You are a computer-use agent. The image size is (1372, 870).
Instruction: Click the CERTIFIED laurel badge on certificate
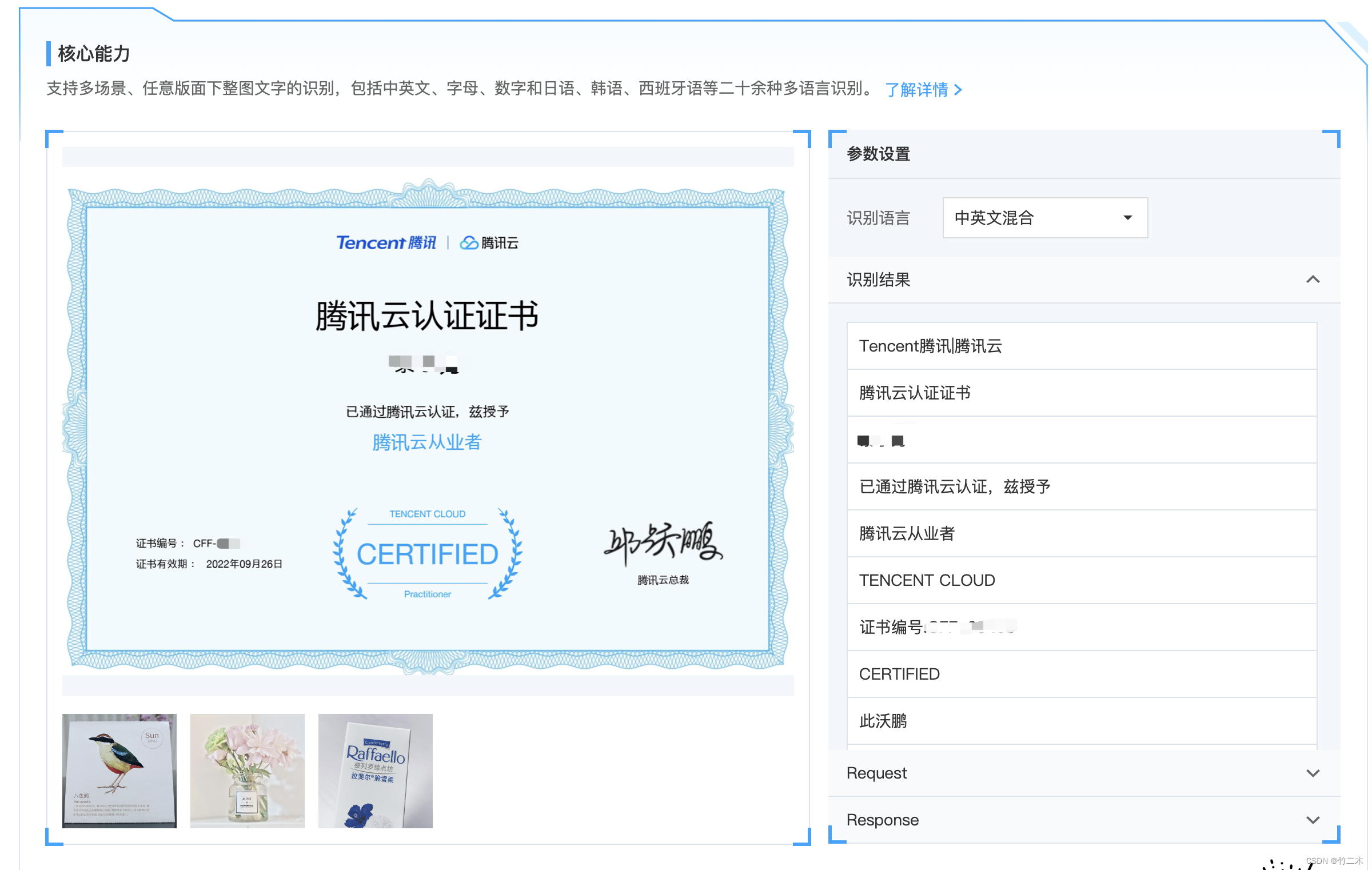[x=428, y=553]
